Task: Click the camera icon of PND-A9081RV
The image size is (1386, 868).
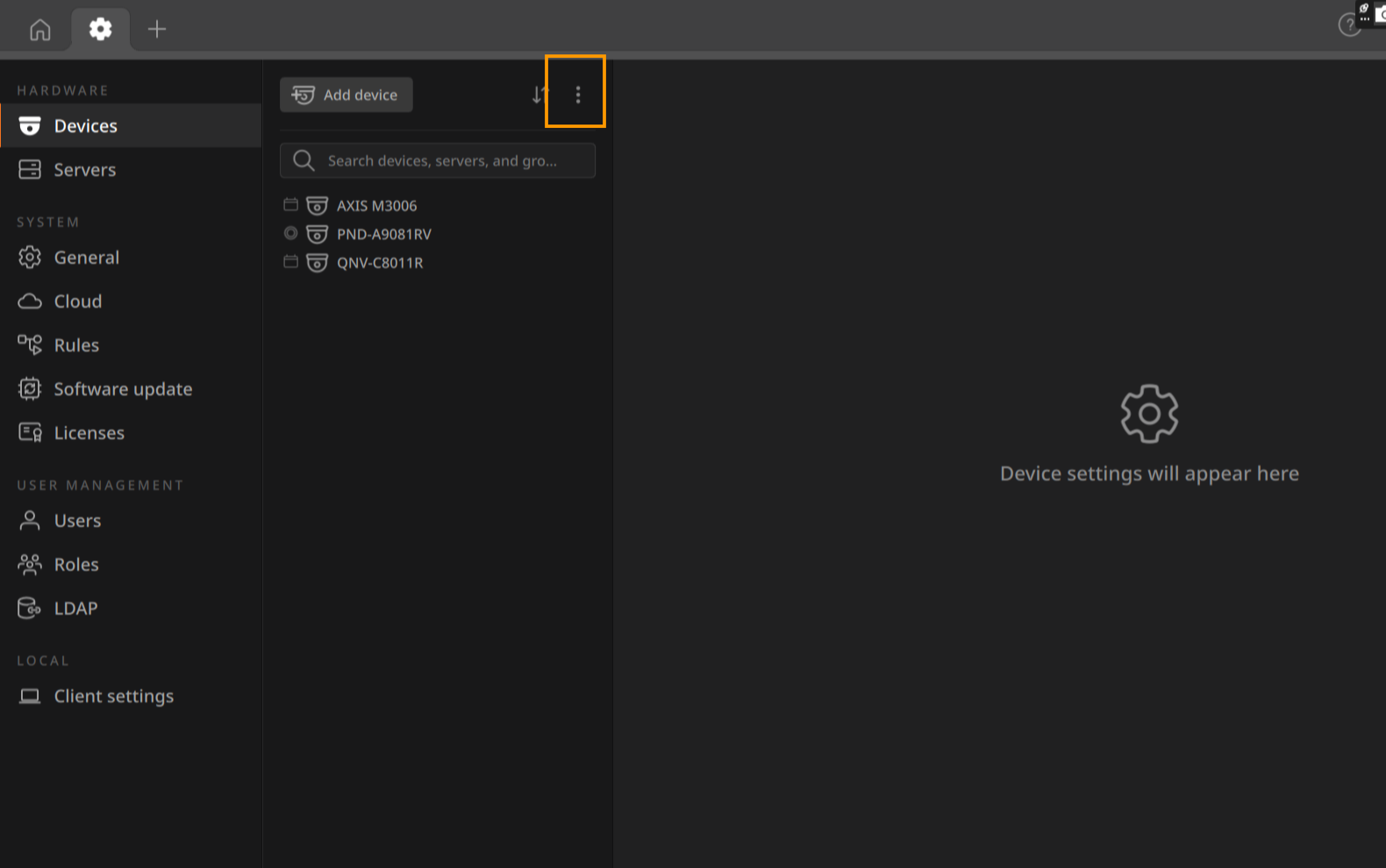Action: (x=317, y=234)
